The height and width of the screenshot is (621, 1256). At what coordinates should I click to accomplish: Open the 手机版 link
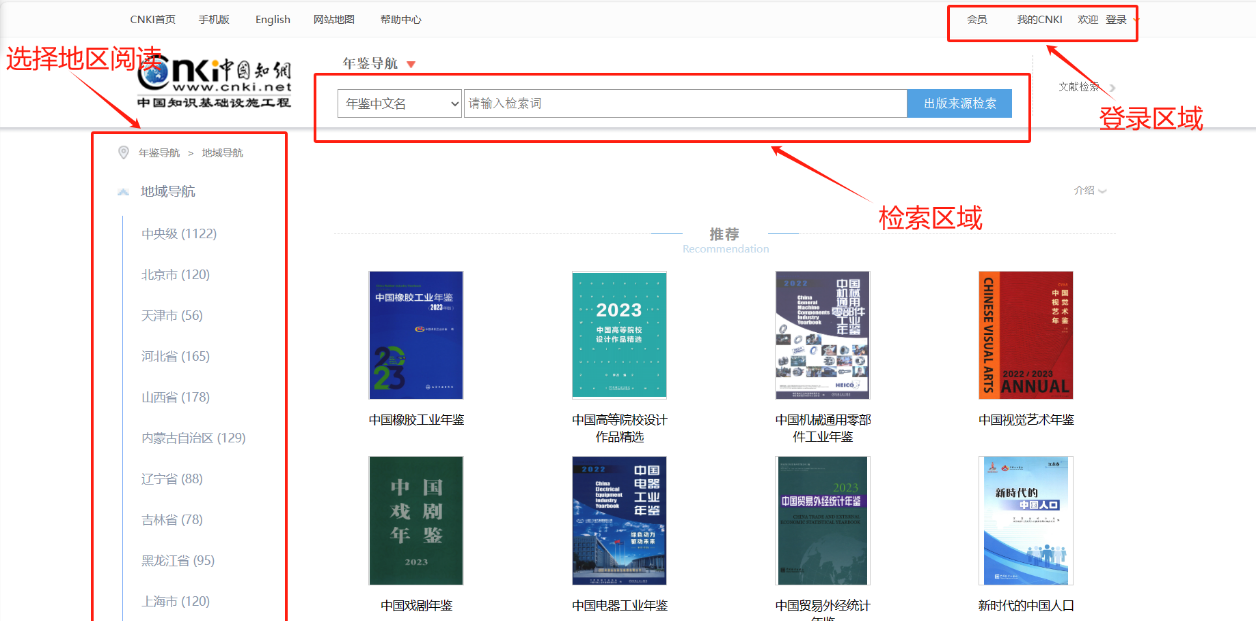[x=214, y=19]
